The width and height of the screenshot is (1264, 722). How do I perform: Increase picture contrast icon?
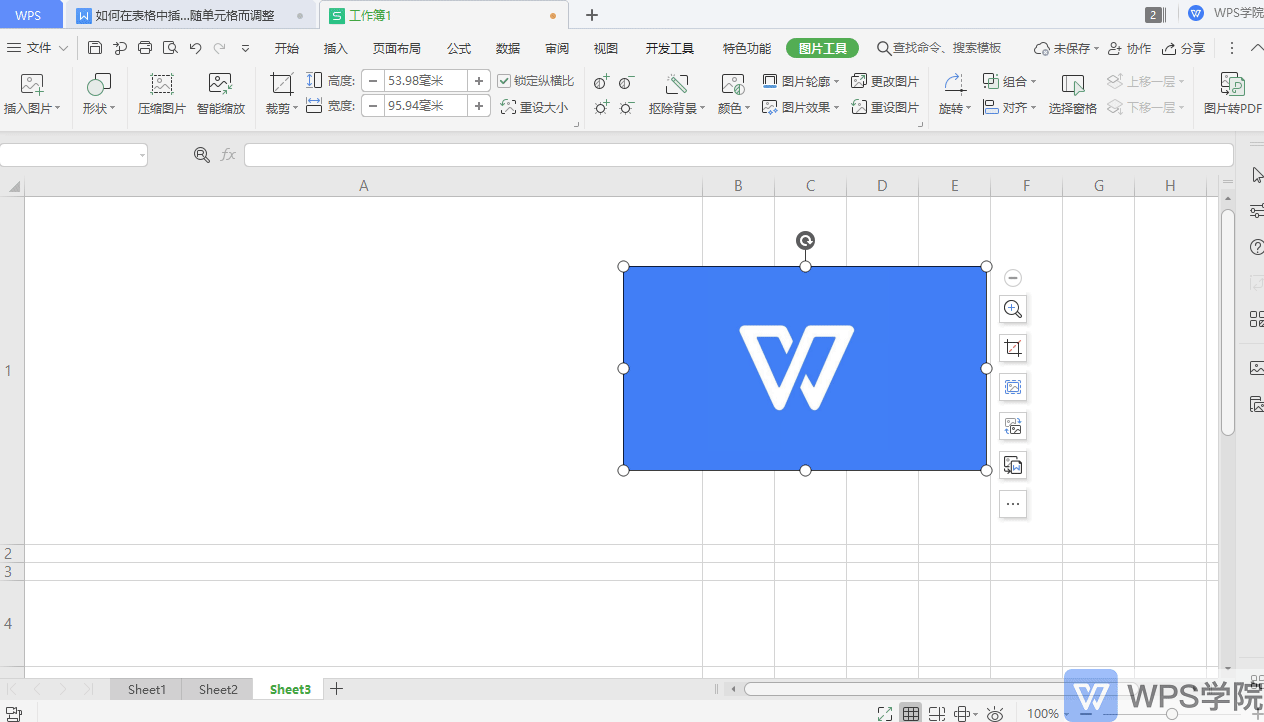click(x=601, y=82)
